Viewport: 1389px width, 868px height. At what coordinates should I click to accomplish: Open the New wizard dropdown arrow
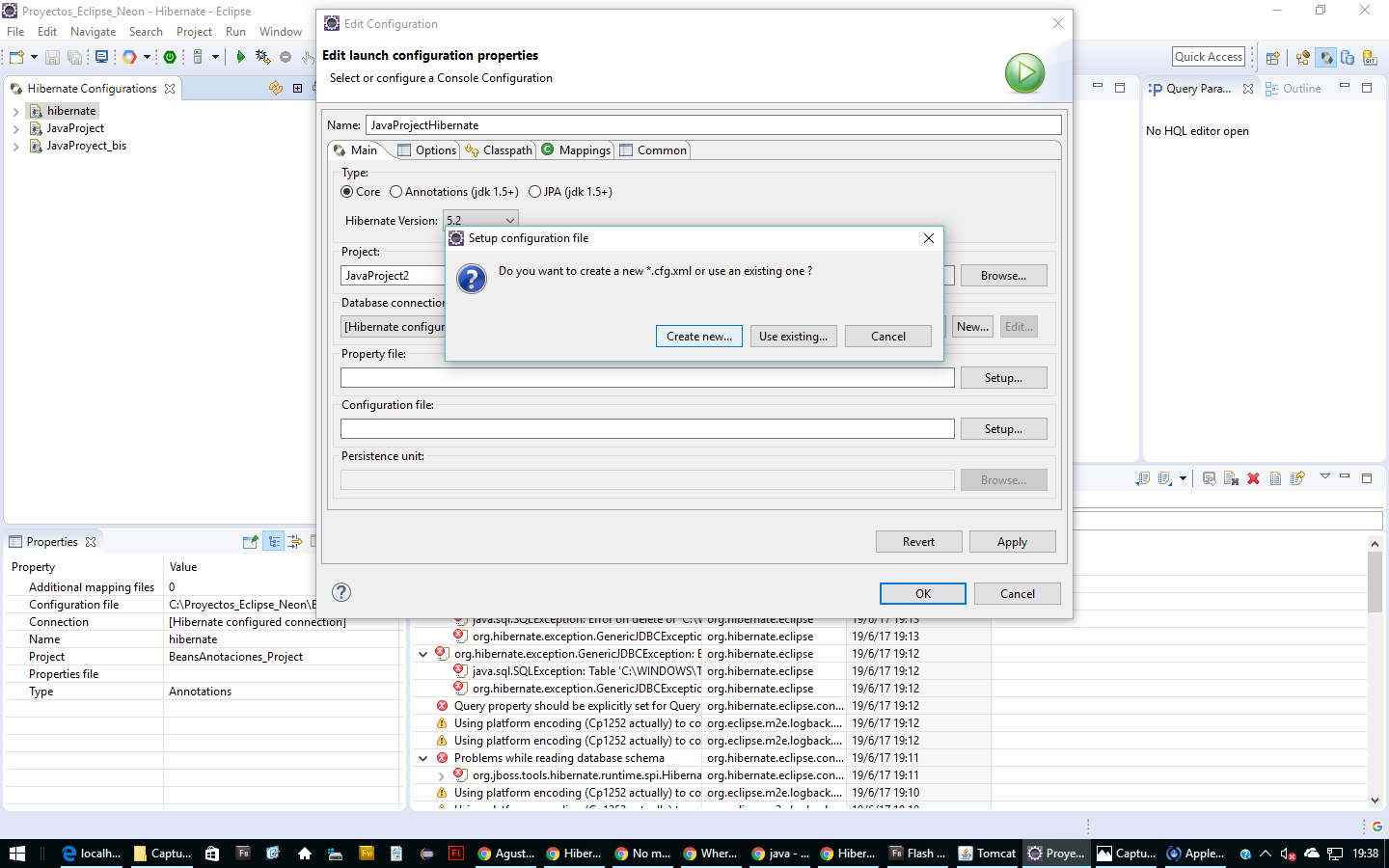pos(34,57)
